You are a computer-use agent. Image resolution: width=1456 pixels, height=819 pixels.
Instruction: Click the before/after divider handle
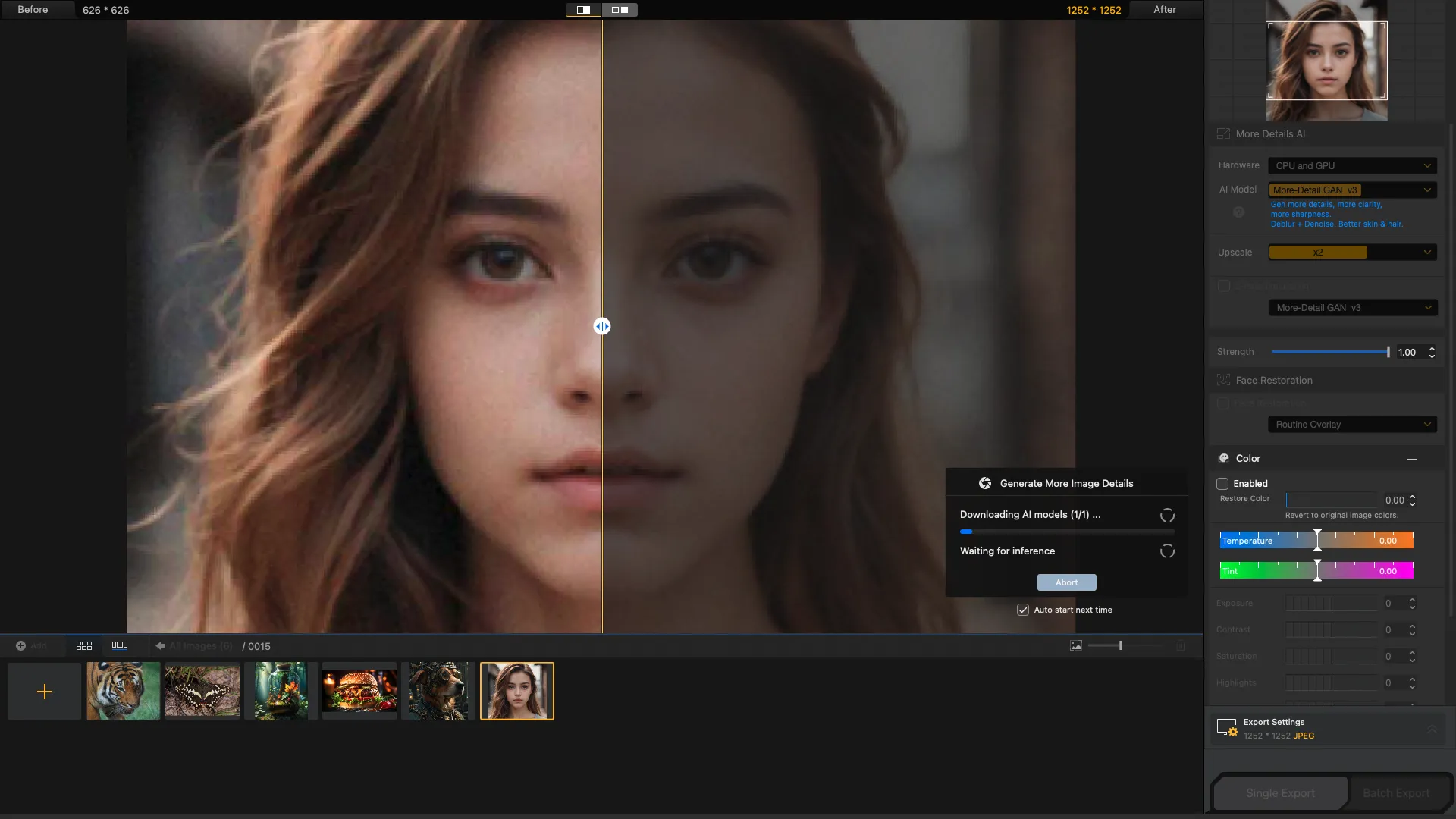coord(602,326)
